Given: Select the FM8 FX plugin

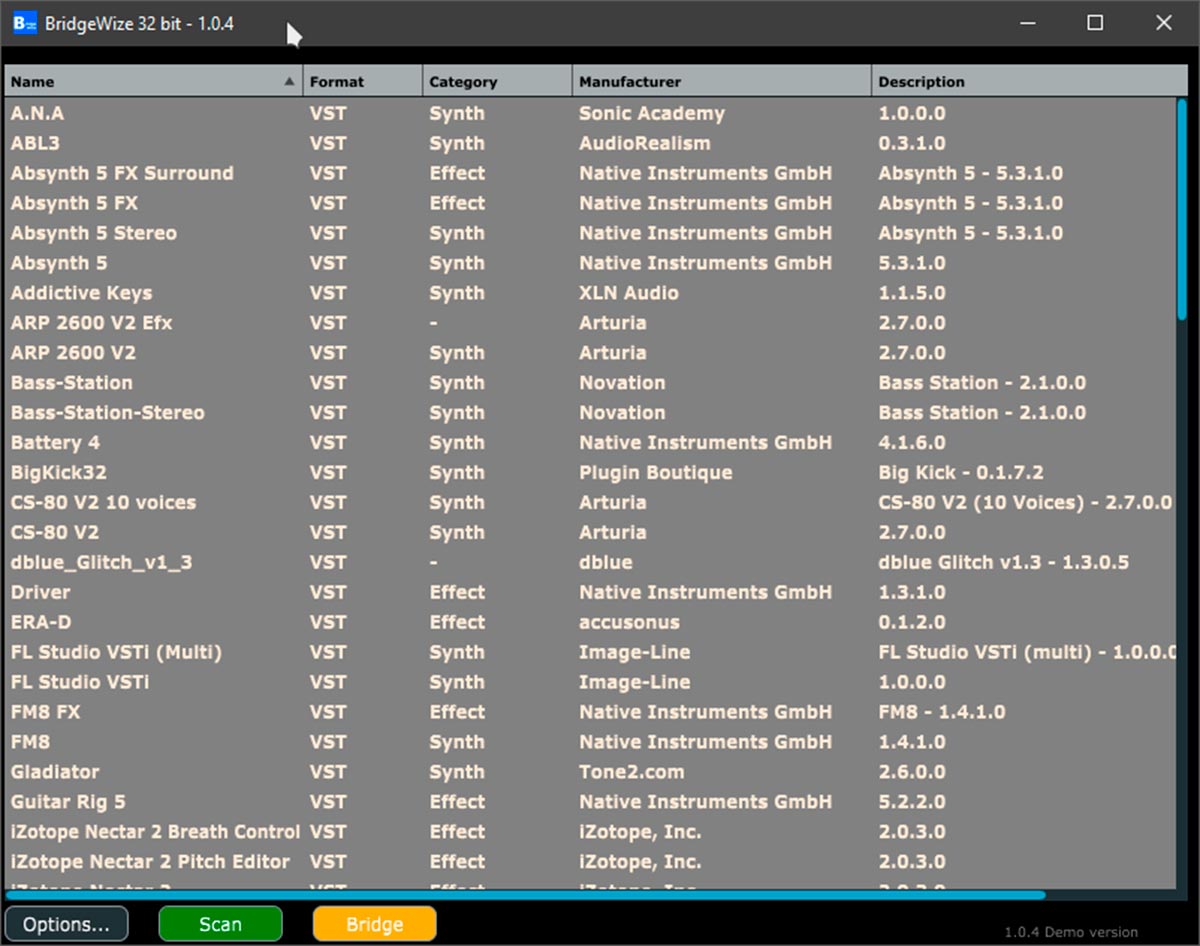Looking at the screenshot, I should pos(45,713).
